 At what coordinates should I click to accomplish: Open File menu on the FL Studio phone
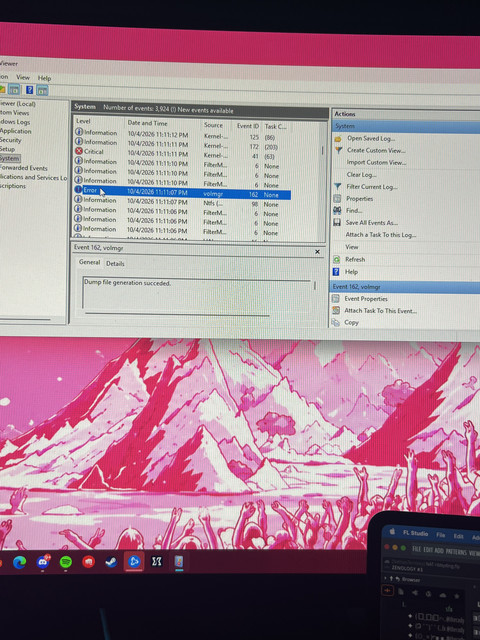(440, 535)
